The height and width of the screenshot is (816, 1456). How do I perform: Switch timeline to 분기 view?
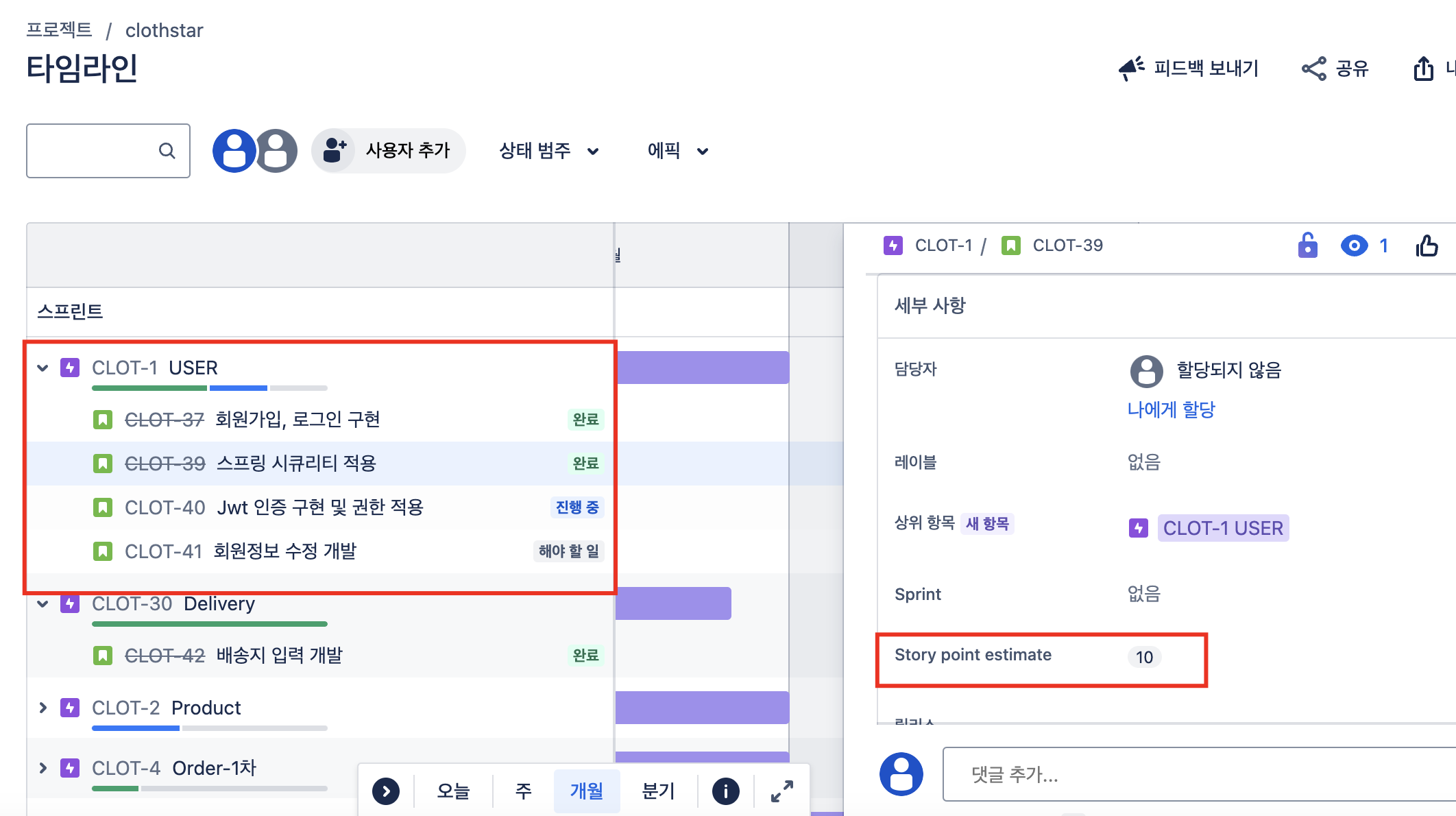[658, 791]
